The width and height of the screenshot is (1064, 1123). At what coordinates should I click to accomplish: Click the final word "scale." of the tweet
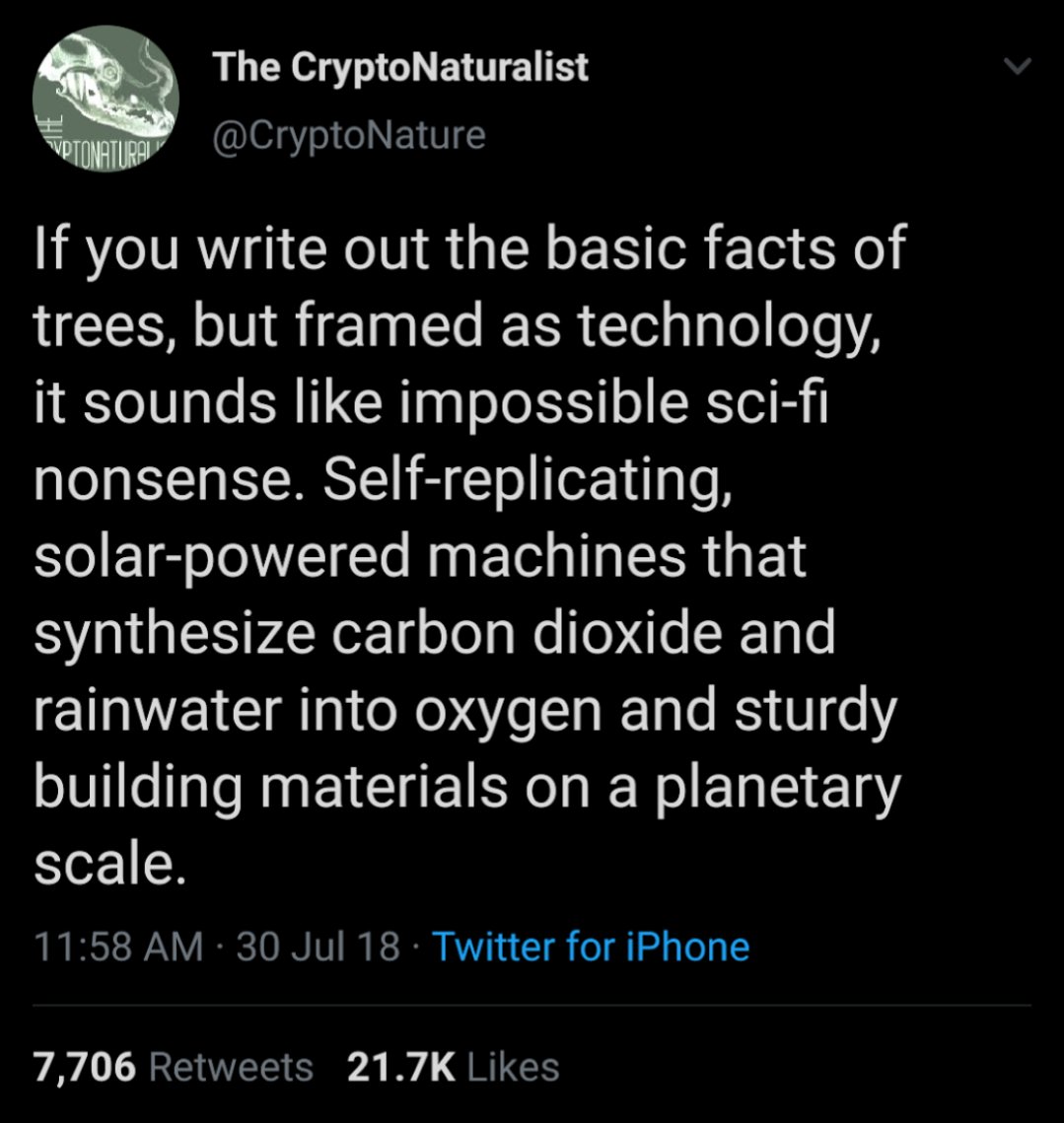(x=110, y=864)
